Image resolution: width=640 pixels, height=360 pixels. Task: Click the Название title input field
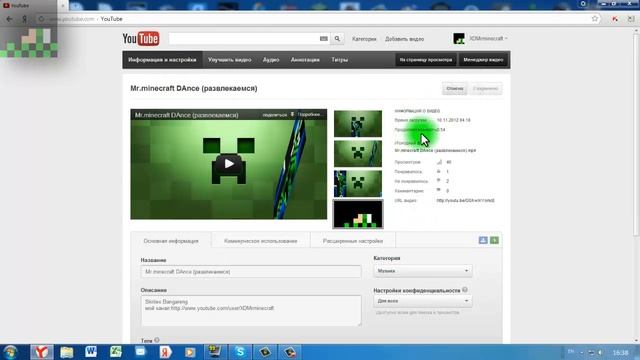[x=251, y=271]
